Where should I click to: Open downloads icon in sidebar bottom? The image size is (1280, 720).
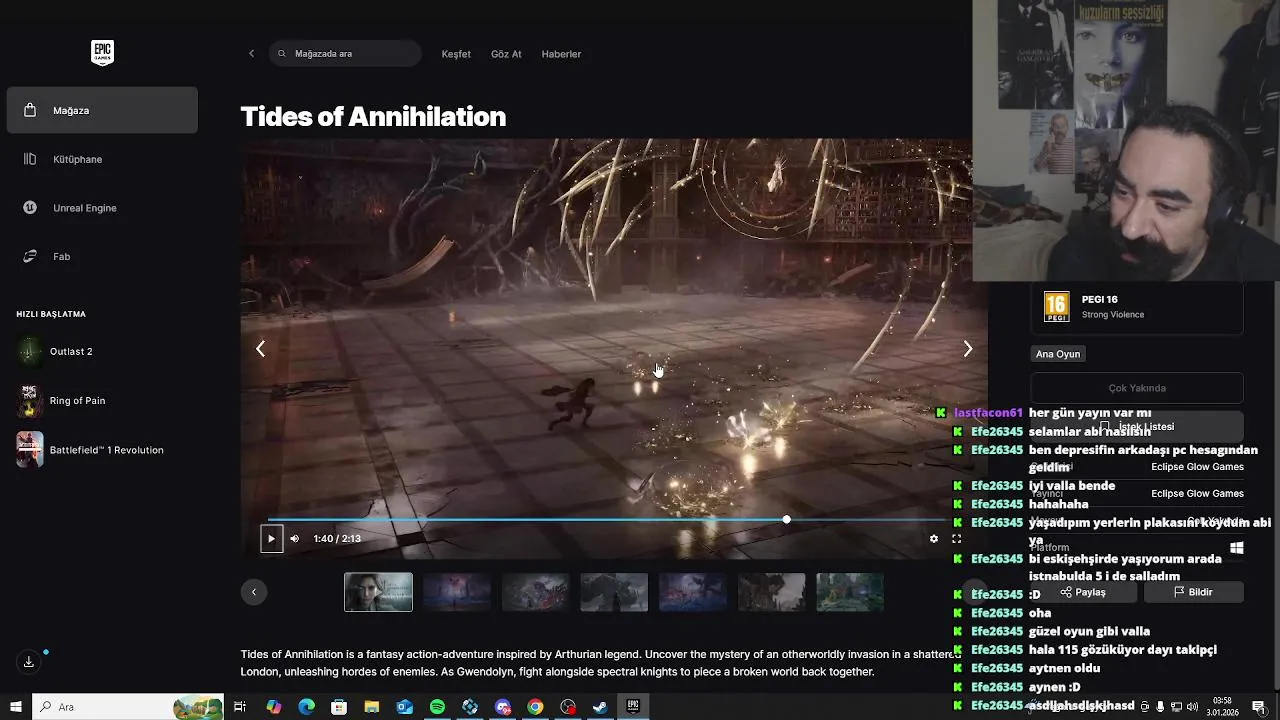28,662
